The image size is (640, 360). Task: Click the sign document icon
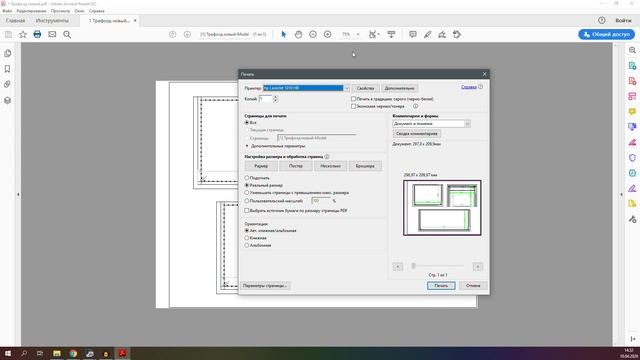pyautogui.click(x=442, y=35)
